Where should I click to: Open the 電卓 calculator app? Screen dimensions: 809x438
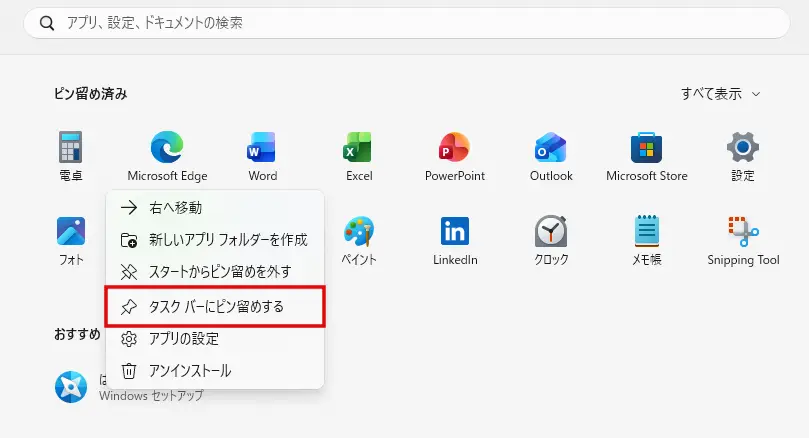(71, 156)
